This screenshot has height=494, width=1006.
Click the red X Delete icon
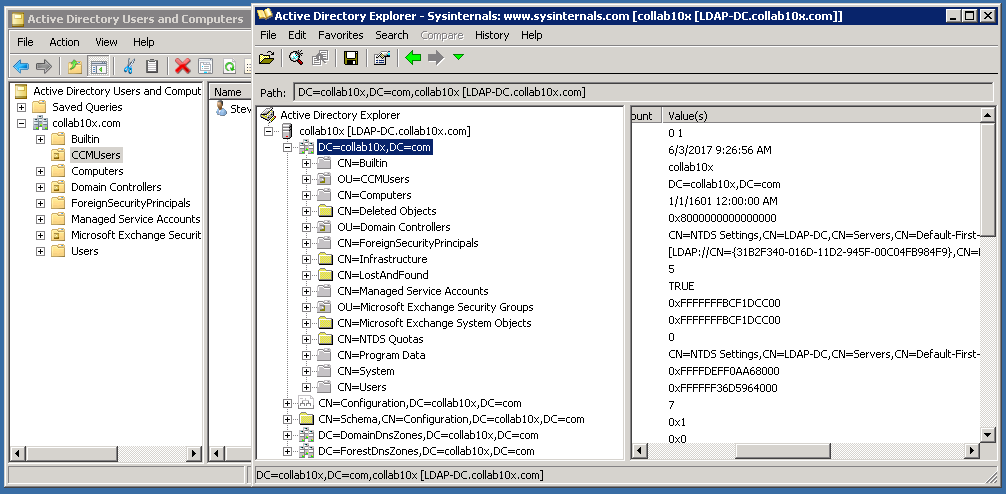coord(183,65)
